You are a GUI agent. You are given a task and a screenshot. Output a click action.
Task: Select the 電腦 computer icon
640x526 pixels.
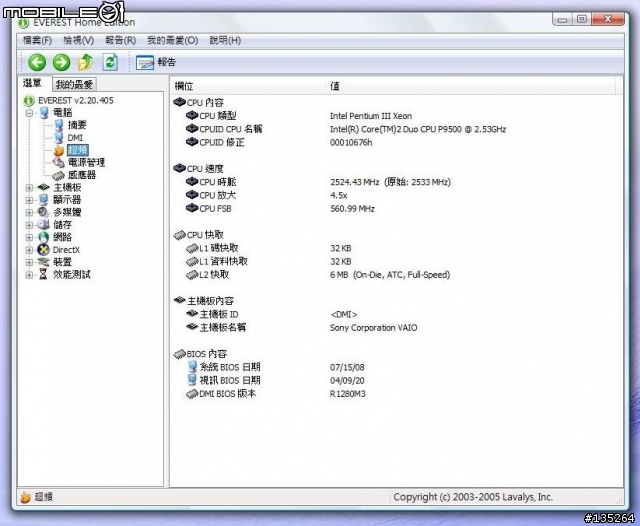coord(44,113)
